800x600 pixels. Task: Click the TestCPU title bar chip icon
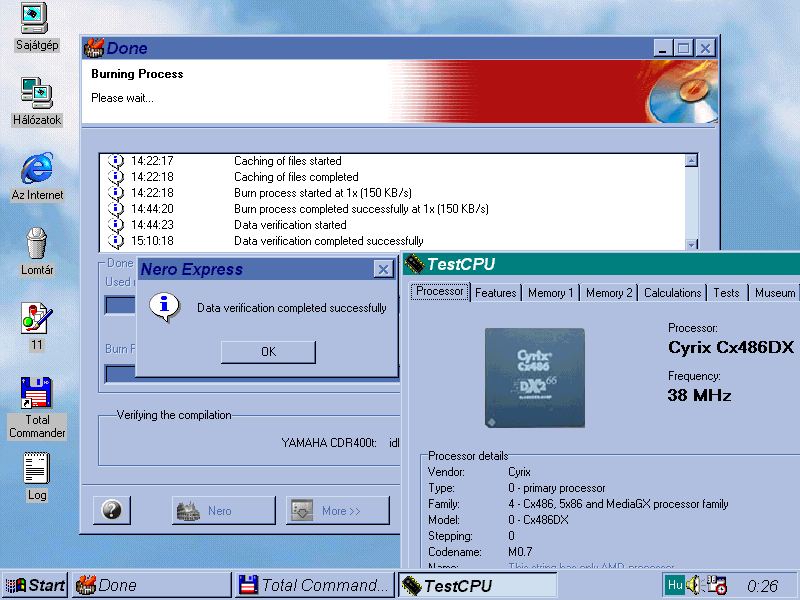[414, 264]
